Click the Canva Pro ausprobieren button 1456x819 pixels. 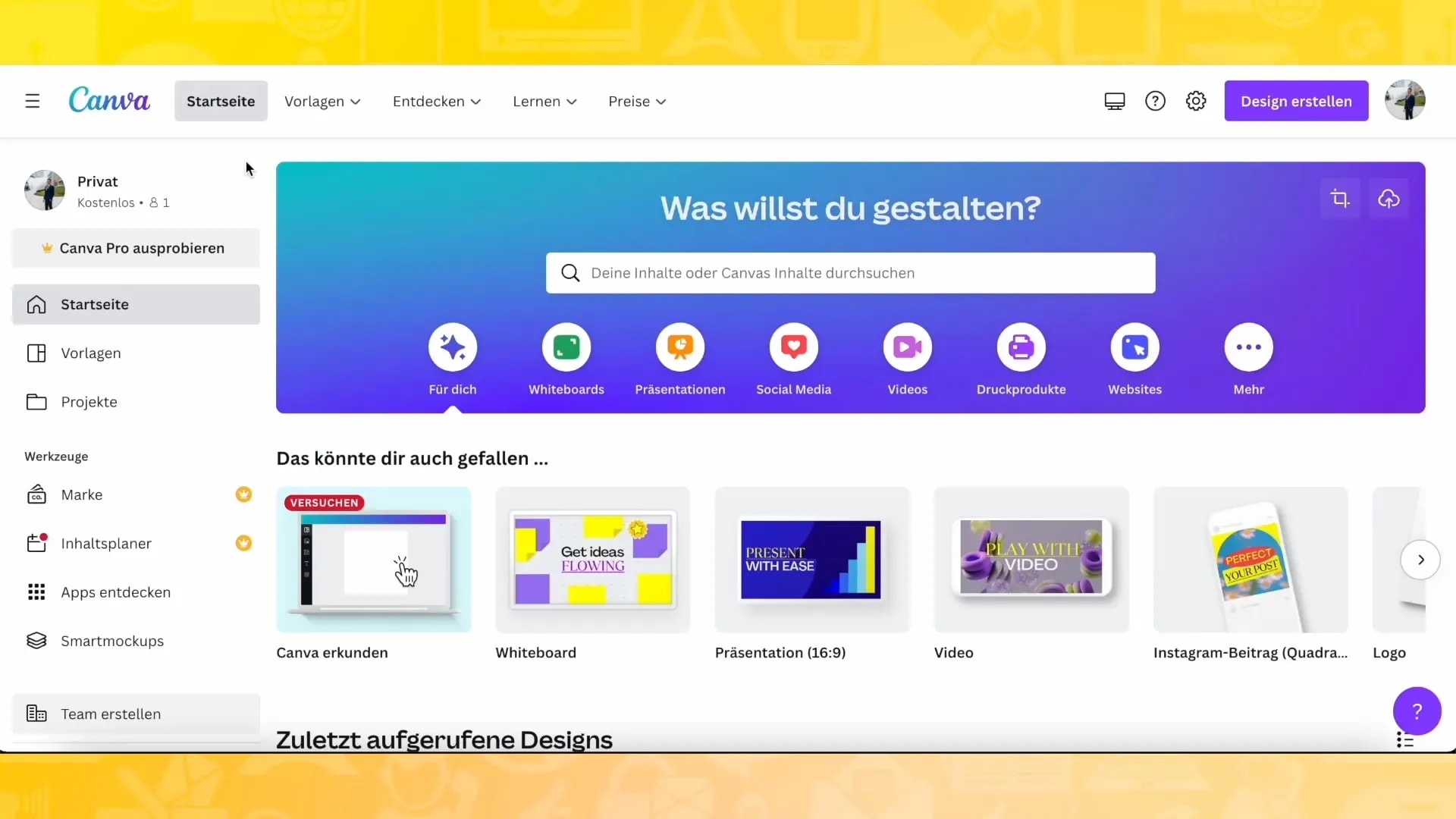[x=135, y=247]
